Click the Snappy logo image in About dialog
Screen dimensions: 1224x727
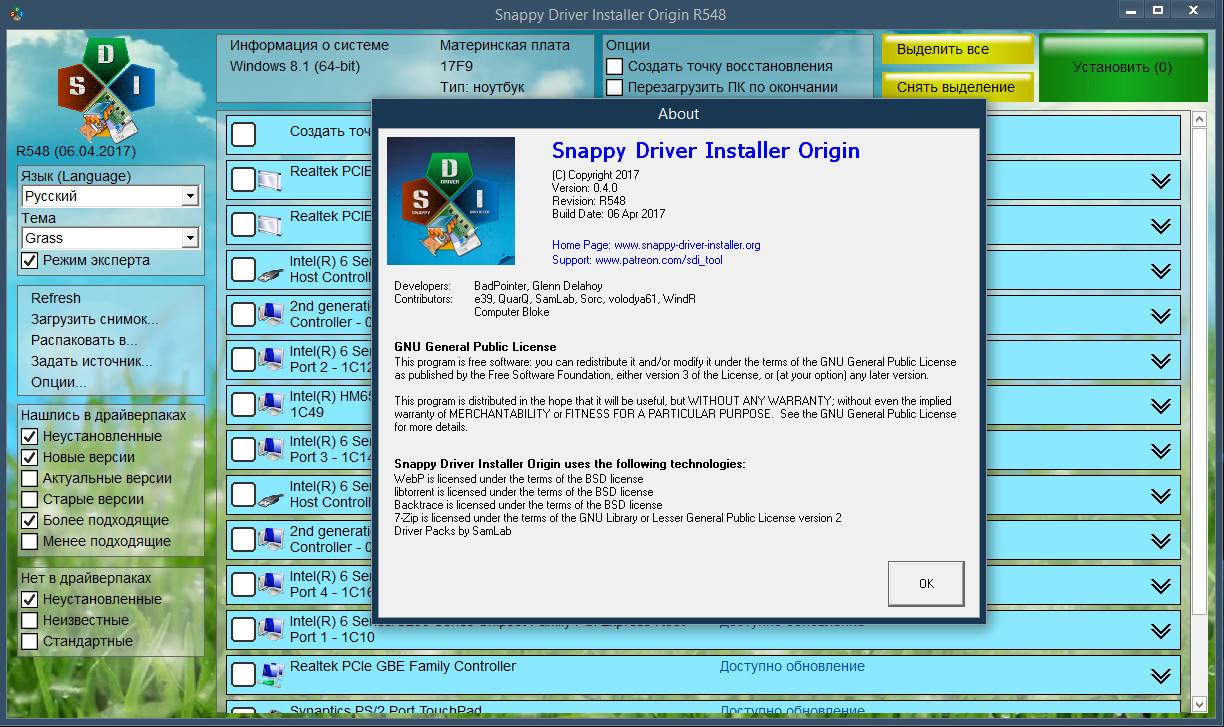(451, 201)
